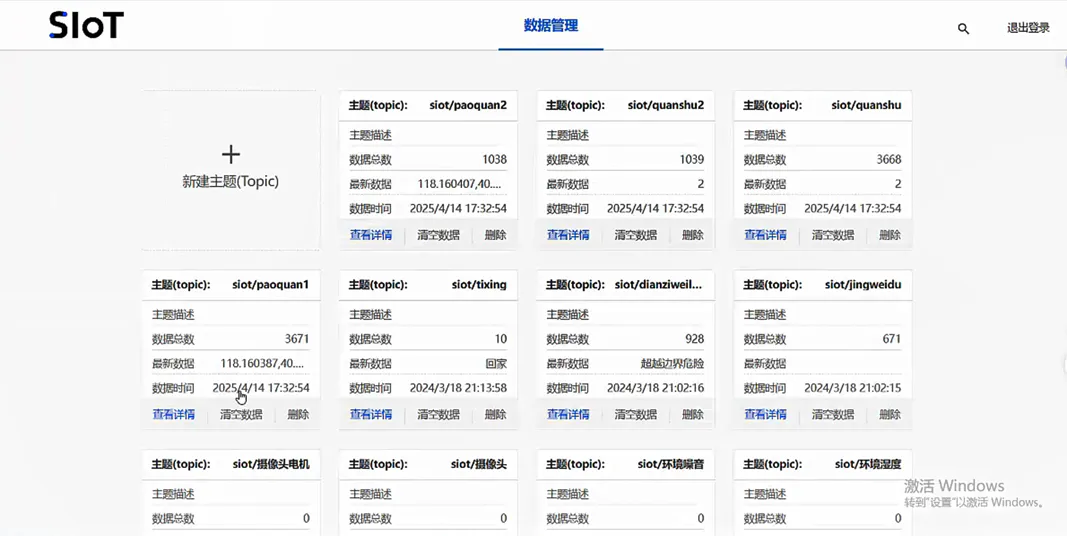Click topic name siot/dianziweil...

tap(658, 285)
